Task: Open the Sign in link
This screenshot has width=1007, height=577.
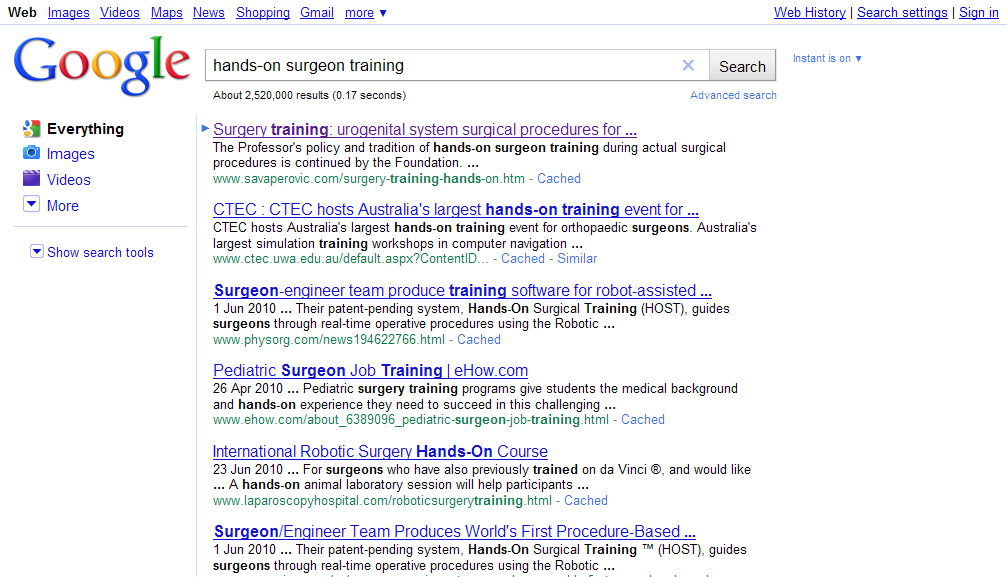Action: (x=978, y=13)
